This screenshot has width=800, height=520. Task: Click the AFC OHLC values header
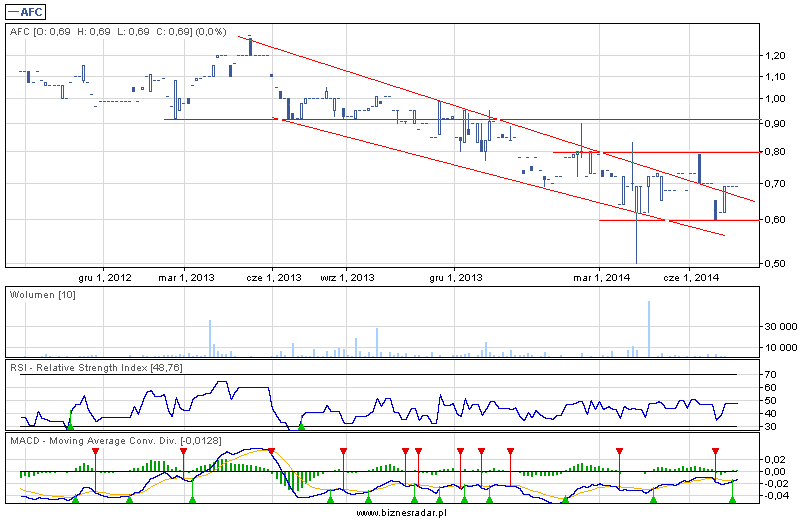coord(117,32)
